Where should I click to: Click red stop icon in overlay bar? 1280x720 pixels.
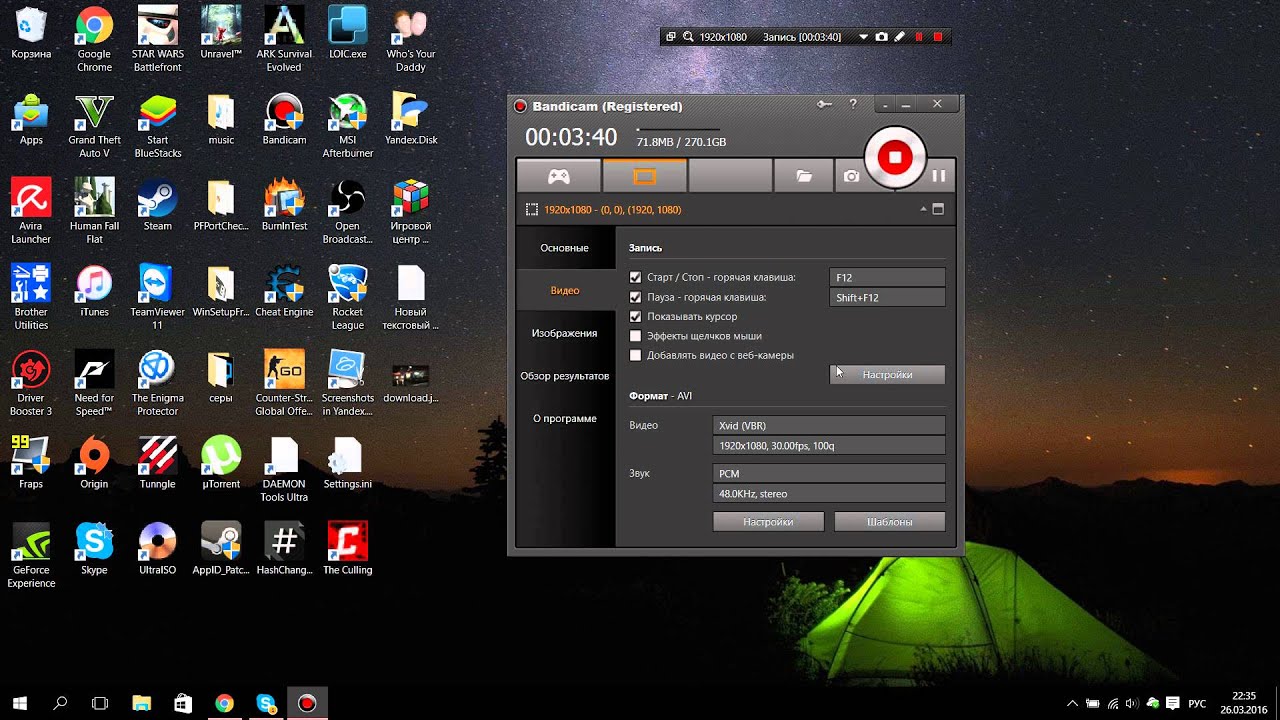pos(937,37)
